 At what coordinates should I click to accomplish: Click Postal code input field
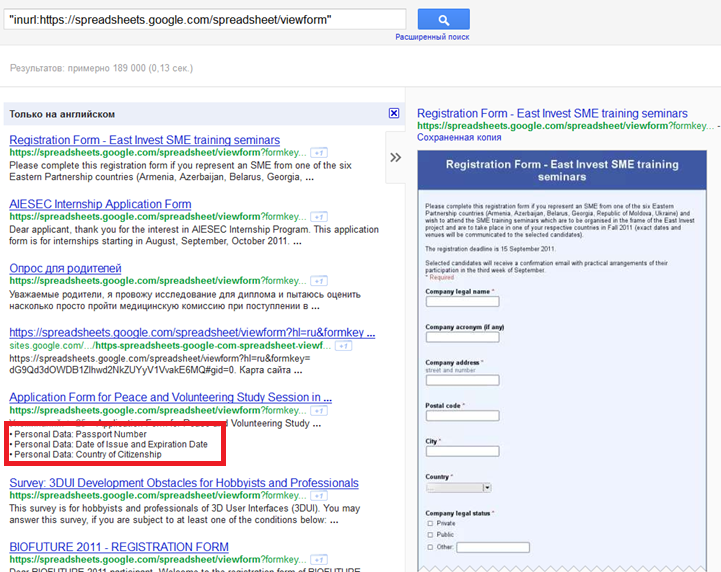(462, 416)
